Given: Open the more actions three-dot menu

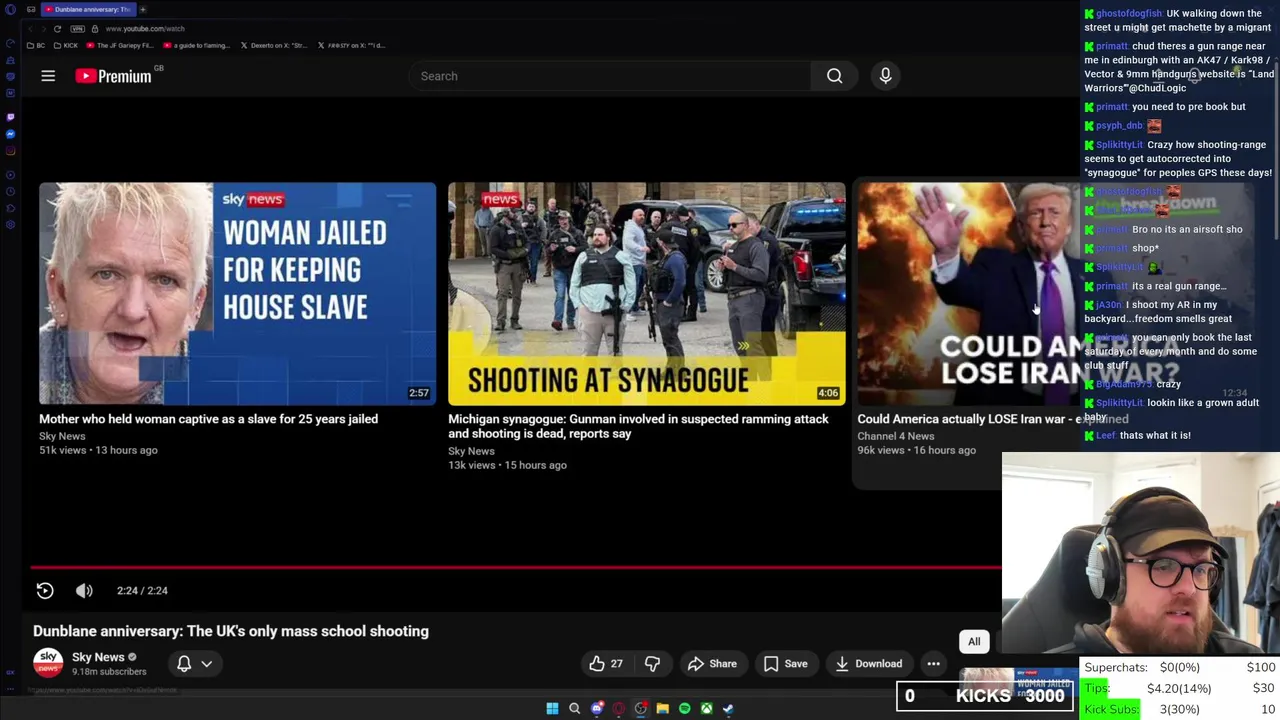Looking at the screenshot, I should tap(933, 664).
